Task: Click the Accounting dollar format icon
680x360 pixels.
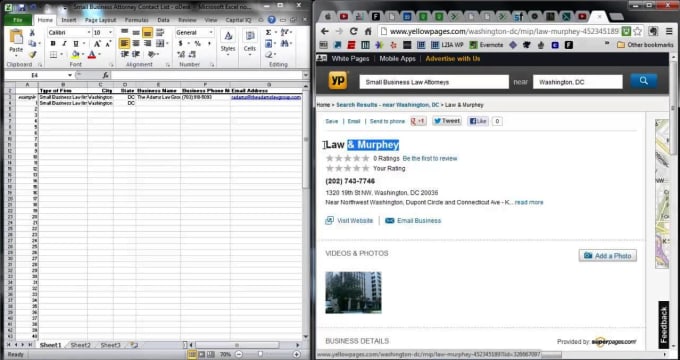Action: click(x=180, y=43)
